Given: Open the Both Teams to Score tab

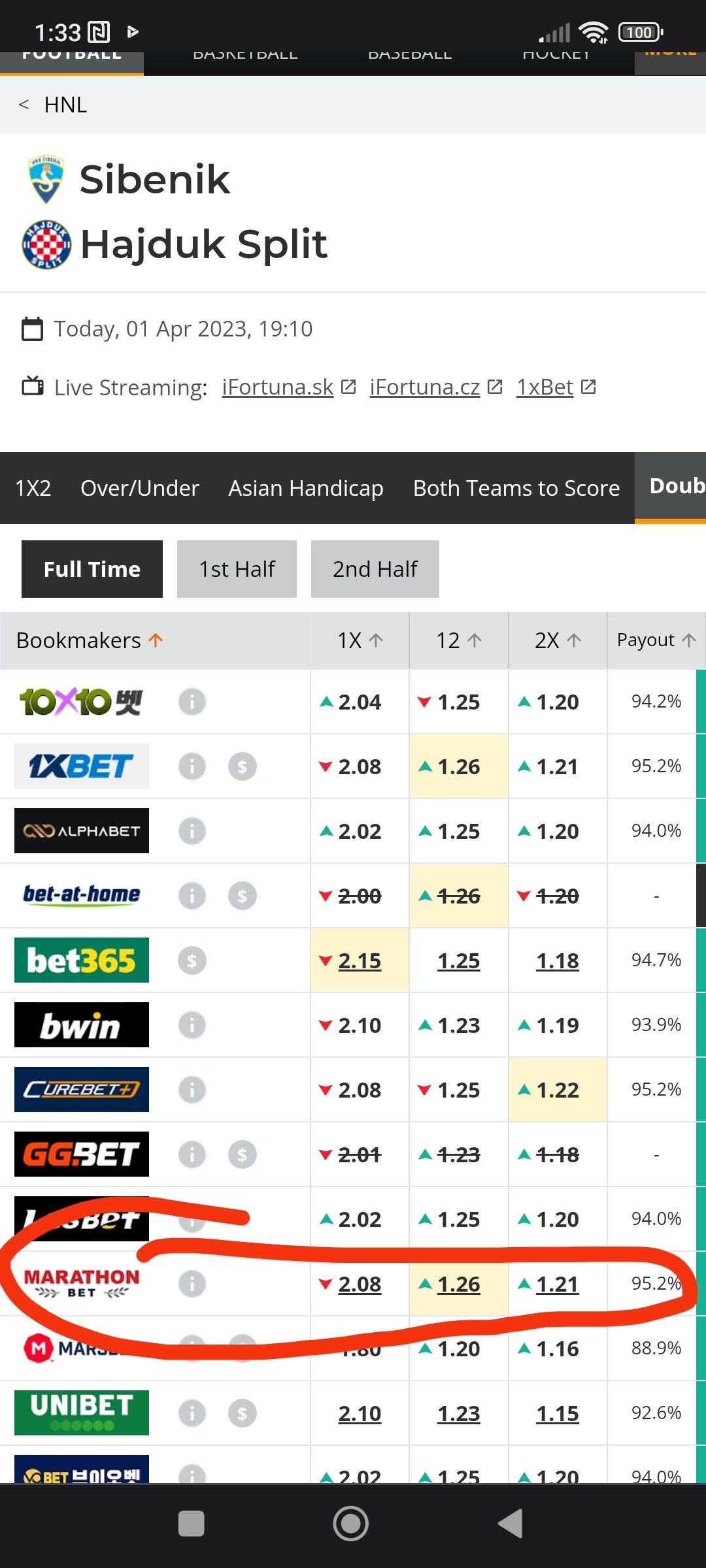Looking at the screenshot, I should coord(516,488).
